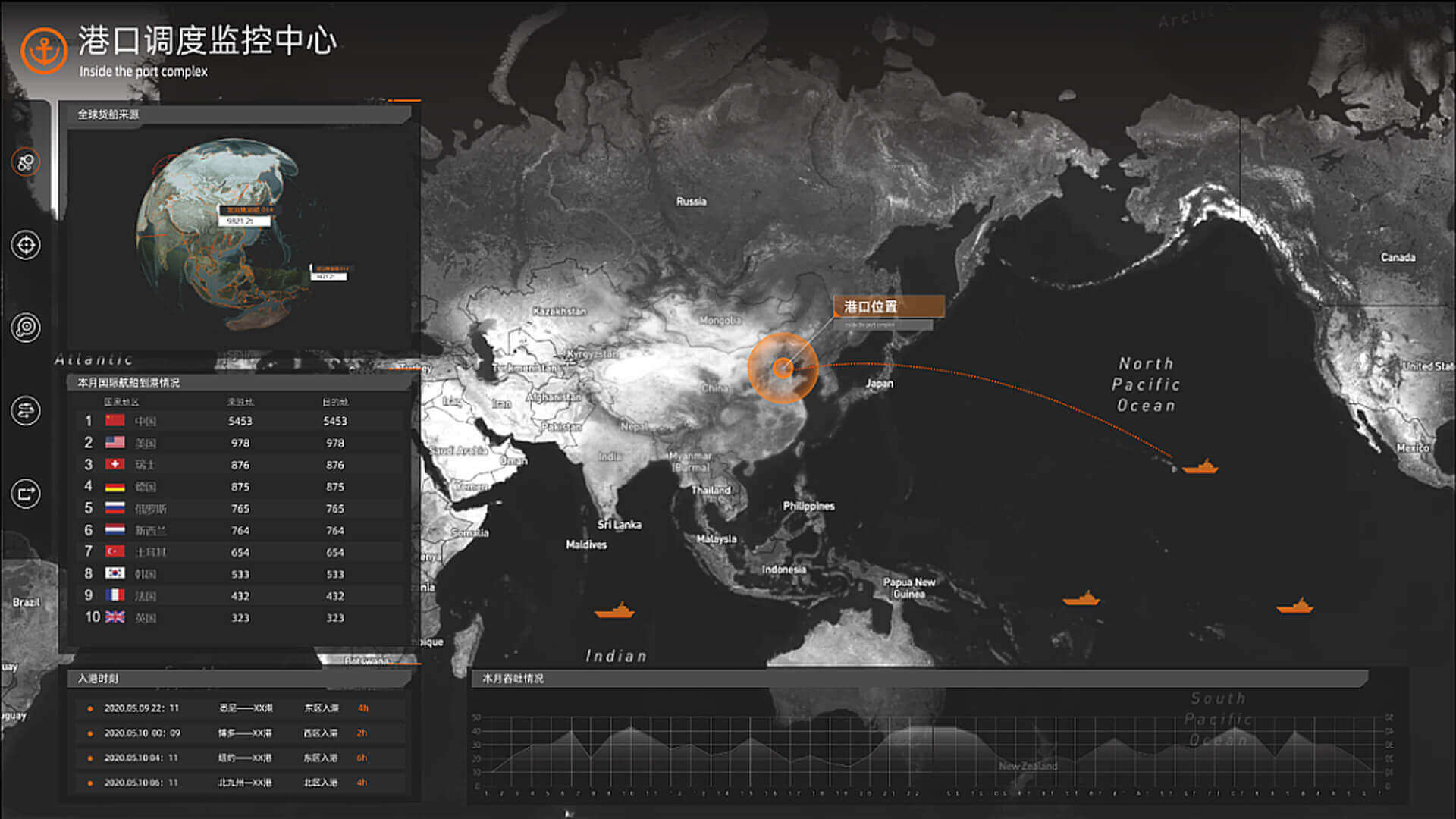This screenshot has height=819, width=1456.
Task: Click the Russia map label
Action: pos(691,202)
